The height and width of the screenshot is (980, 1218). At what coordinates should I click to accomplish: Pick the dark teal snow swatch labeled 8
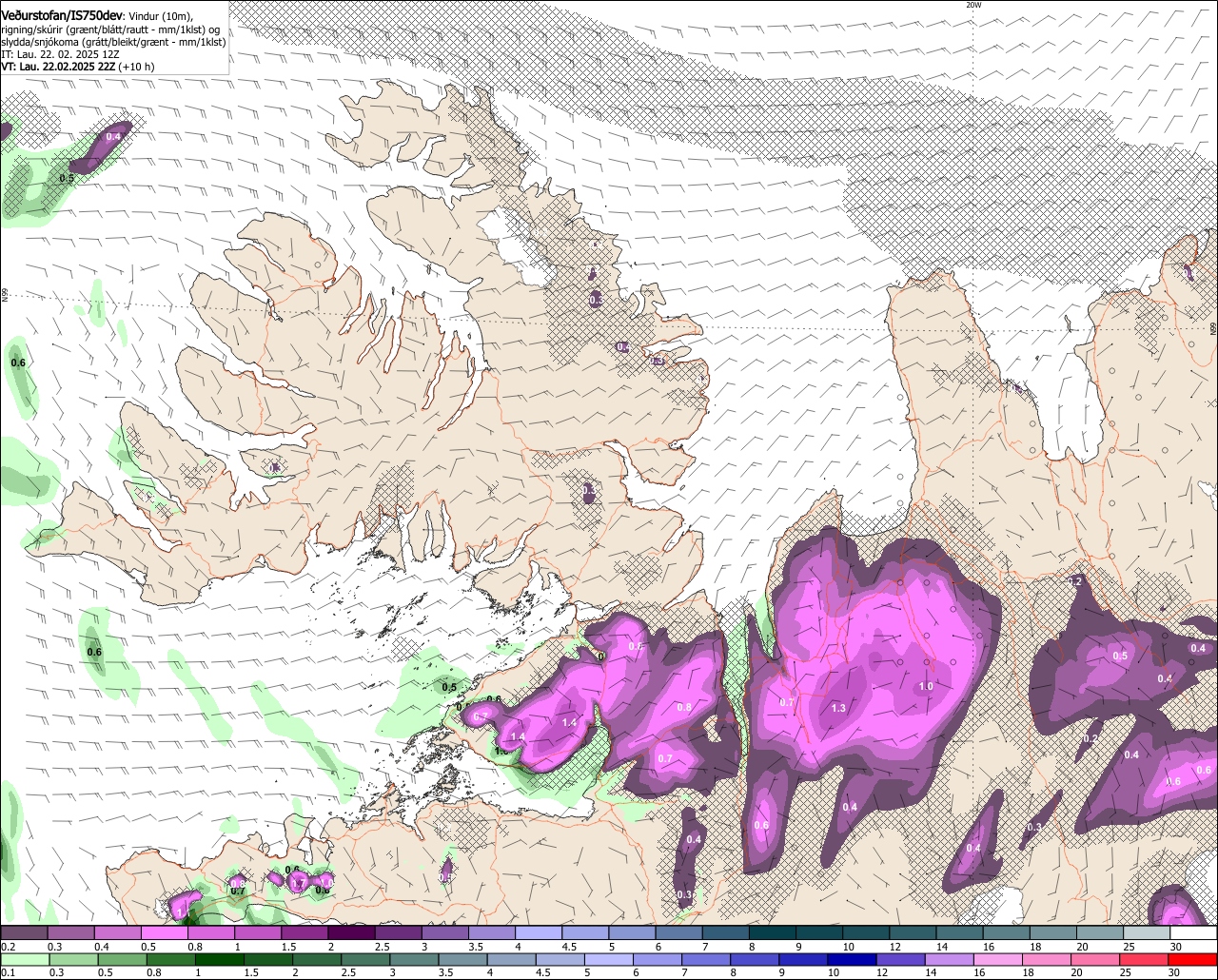point(773,933)
